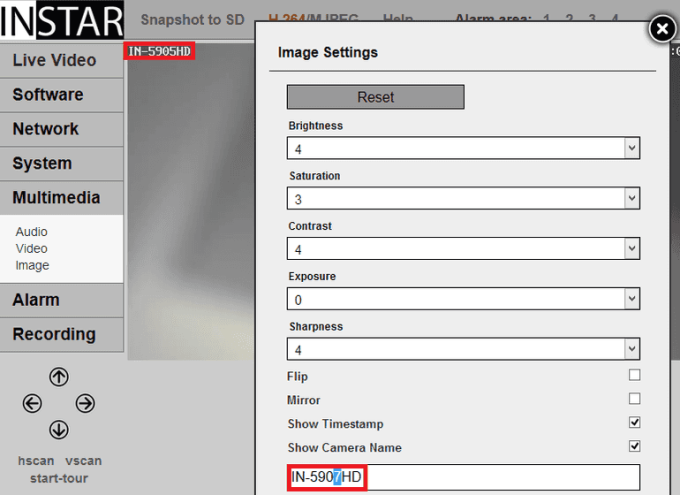The image size is (680, 495).
Task: Toggle the Show Camera Name checkbox
Action: point(634,447)
